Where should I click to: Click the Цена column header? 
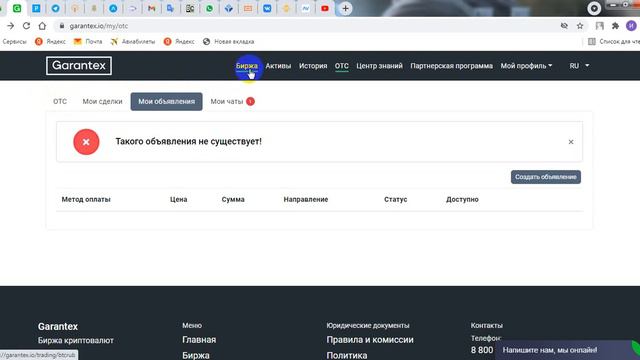(178, 200)
